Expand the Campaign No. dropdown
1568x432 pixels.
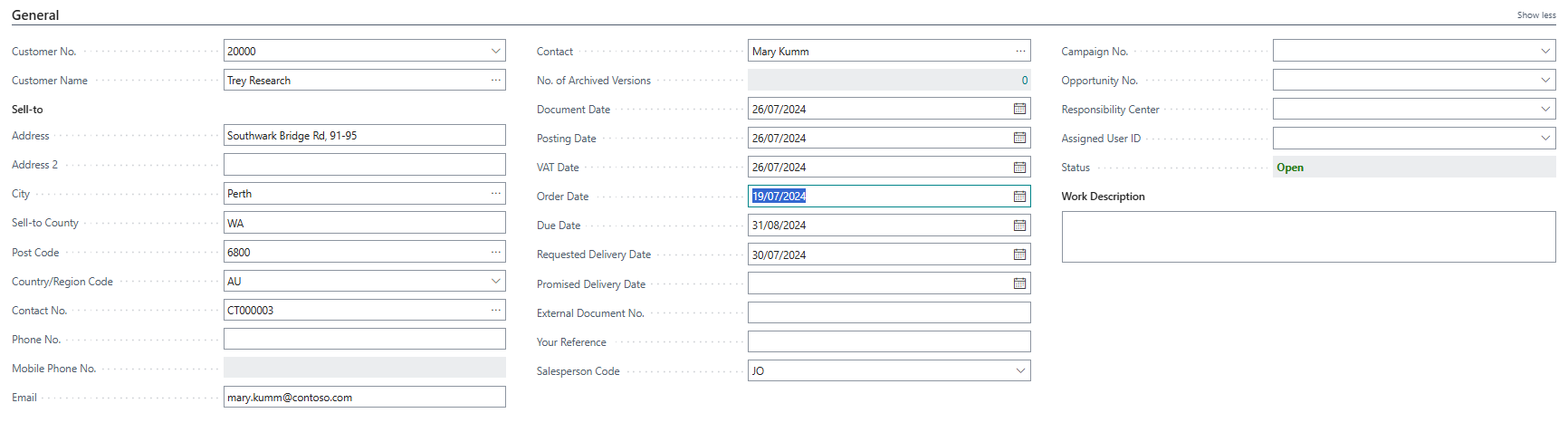click(1545, 51)
